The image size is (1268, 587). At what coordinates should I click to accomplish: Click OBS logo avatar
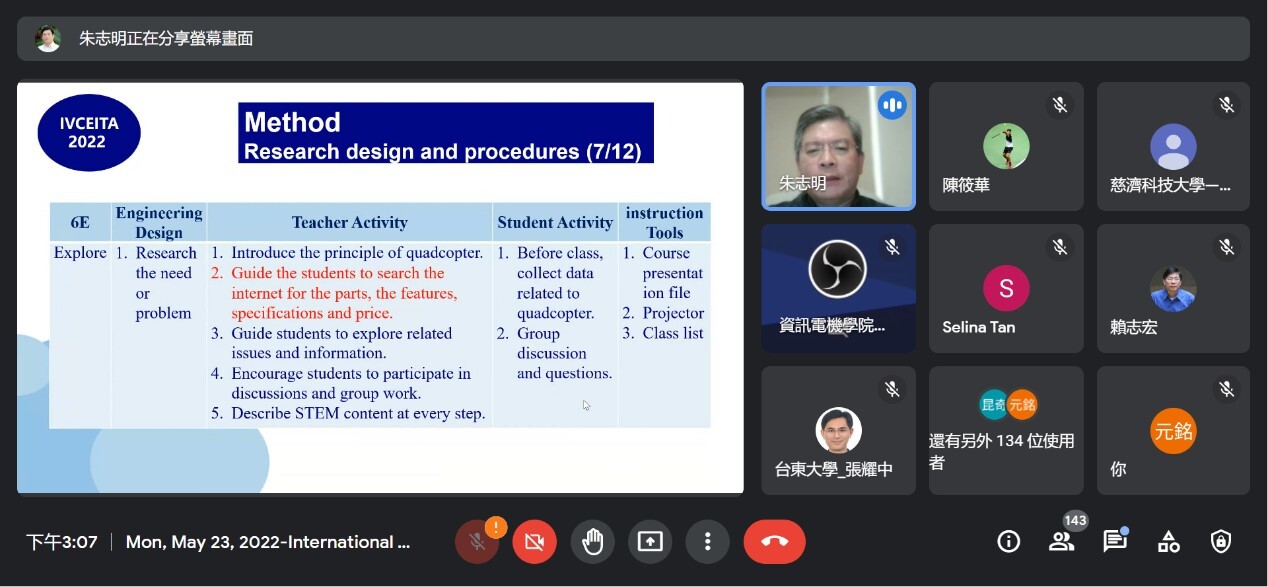coord(837,269)
